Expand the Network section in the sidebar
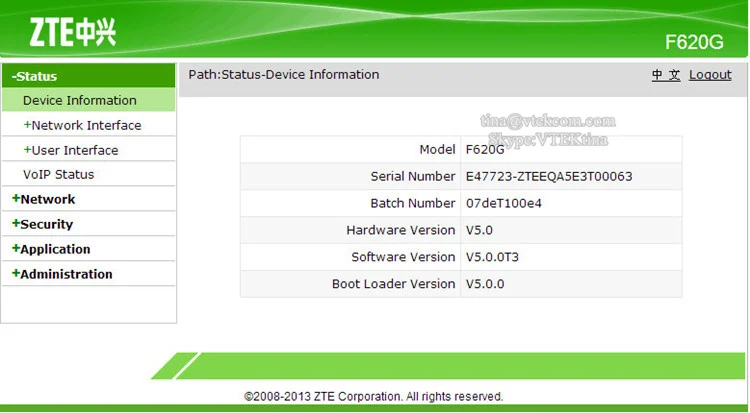Screen dimensions: 750x413 pyautogui.click(x=45, y=199)
